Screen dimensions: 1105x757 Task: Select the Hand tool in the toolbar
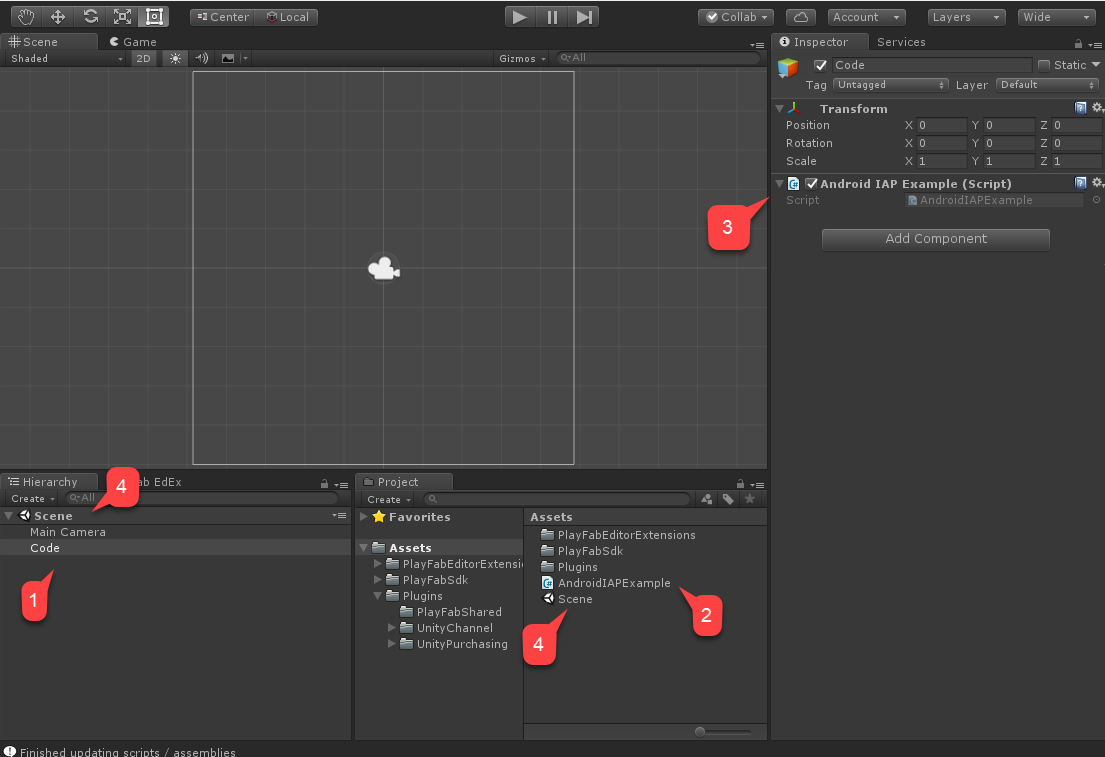coord(25,16)
